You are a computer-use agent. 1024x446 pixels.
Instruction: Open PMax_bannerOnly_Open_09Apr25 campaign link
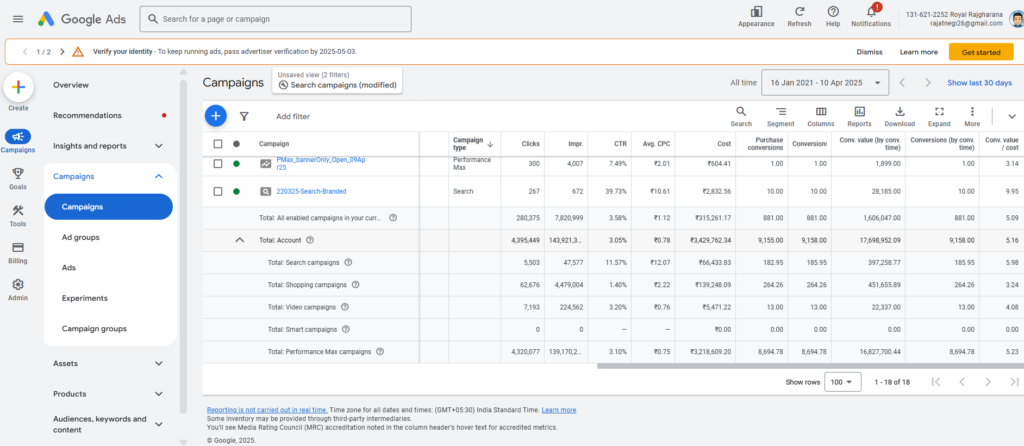pyautogui.click(x=321, y=163)
